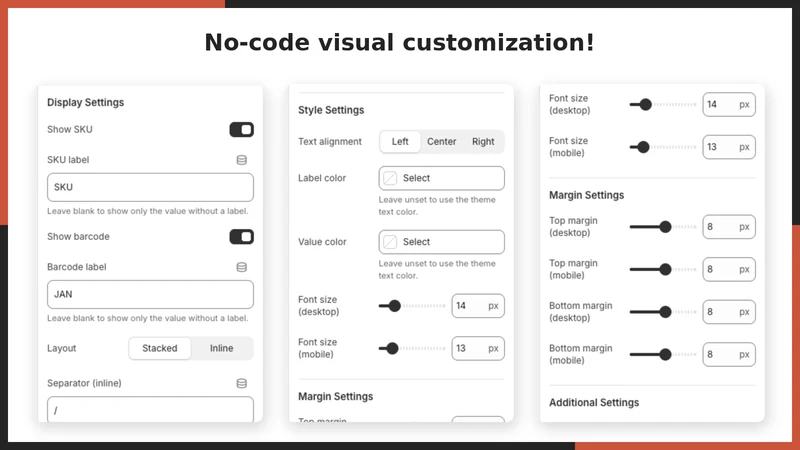Click Font size (desktop) slider in Style Settings
800x450 pixels.
click(412, 306)
